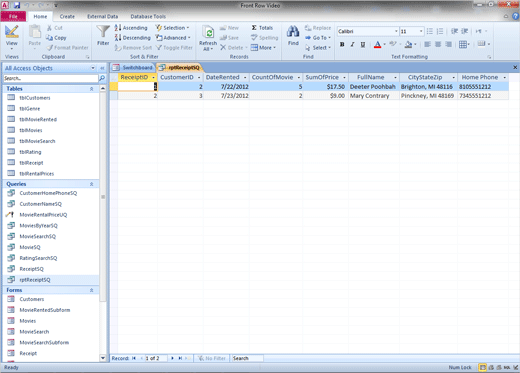Click the numbered list icon
520x373 pixels.
click(440, 31)
